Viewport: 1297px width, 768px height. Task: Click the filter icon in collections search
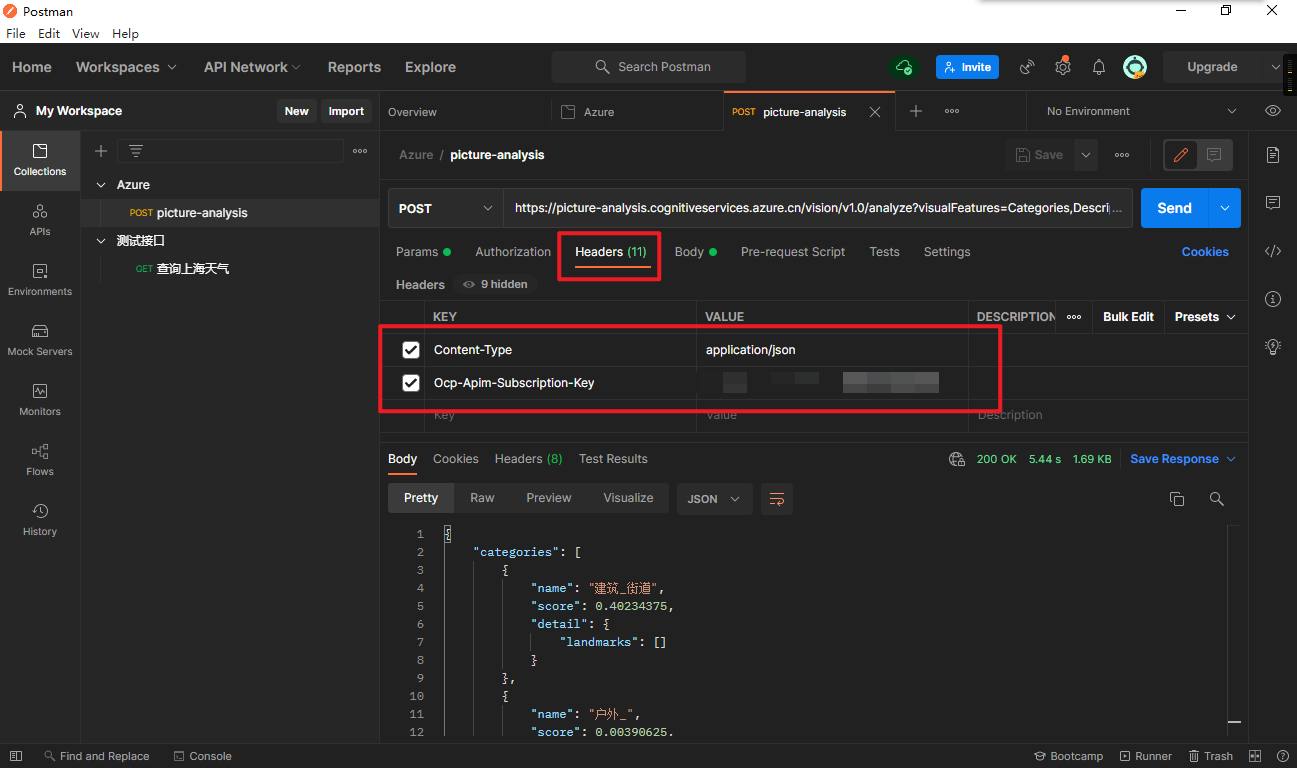(x=136, y=151)
